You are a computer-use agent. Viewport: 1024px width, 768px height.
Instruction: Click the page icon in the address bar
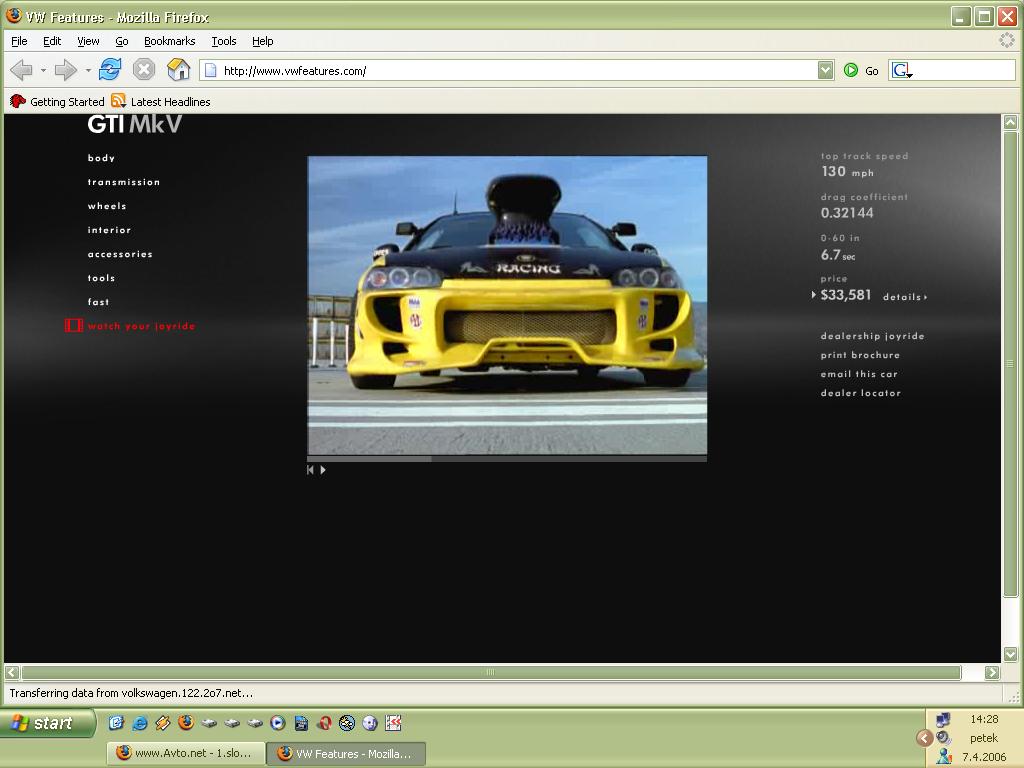tap(210, 71)
